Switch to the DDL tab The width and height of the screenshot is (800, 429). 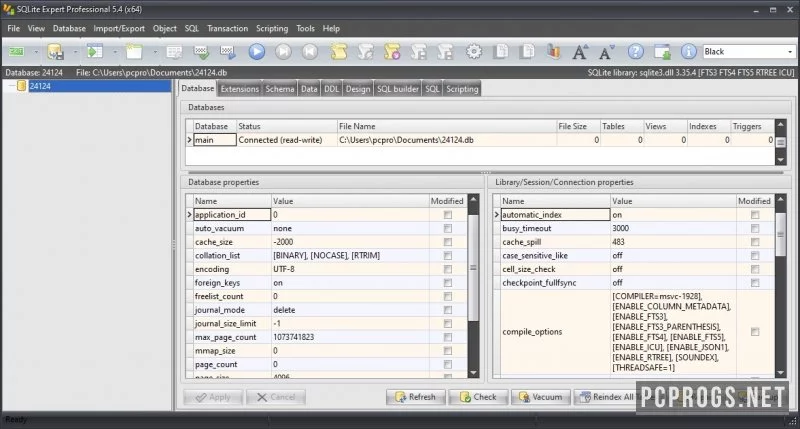[331, 89]
